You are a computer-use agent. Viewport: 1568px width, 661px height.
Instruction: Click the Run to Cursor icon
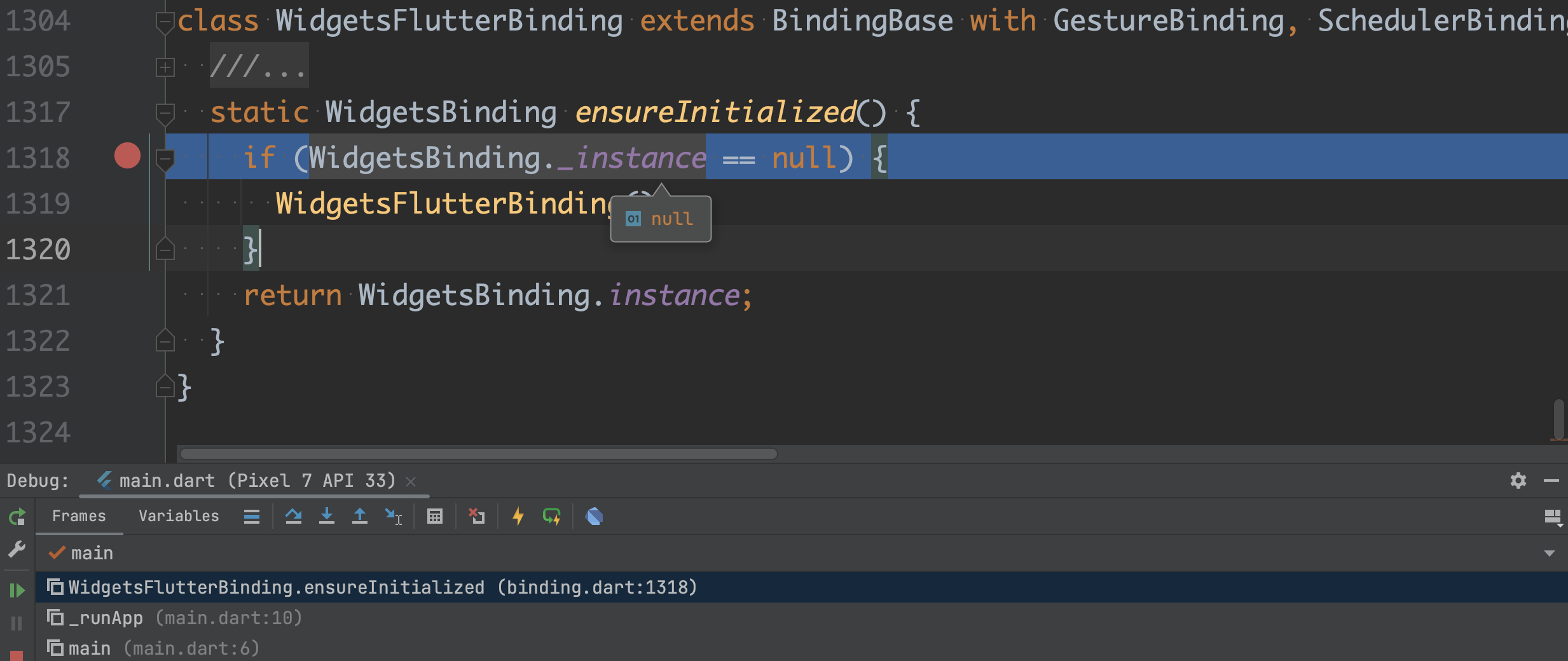click(x=394, y=517)
